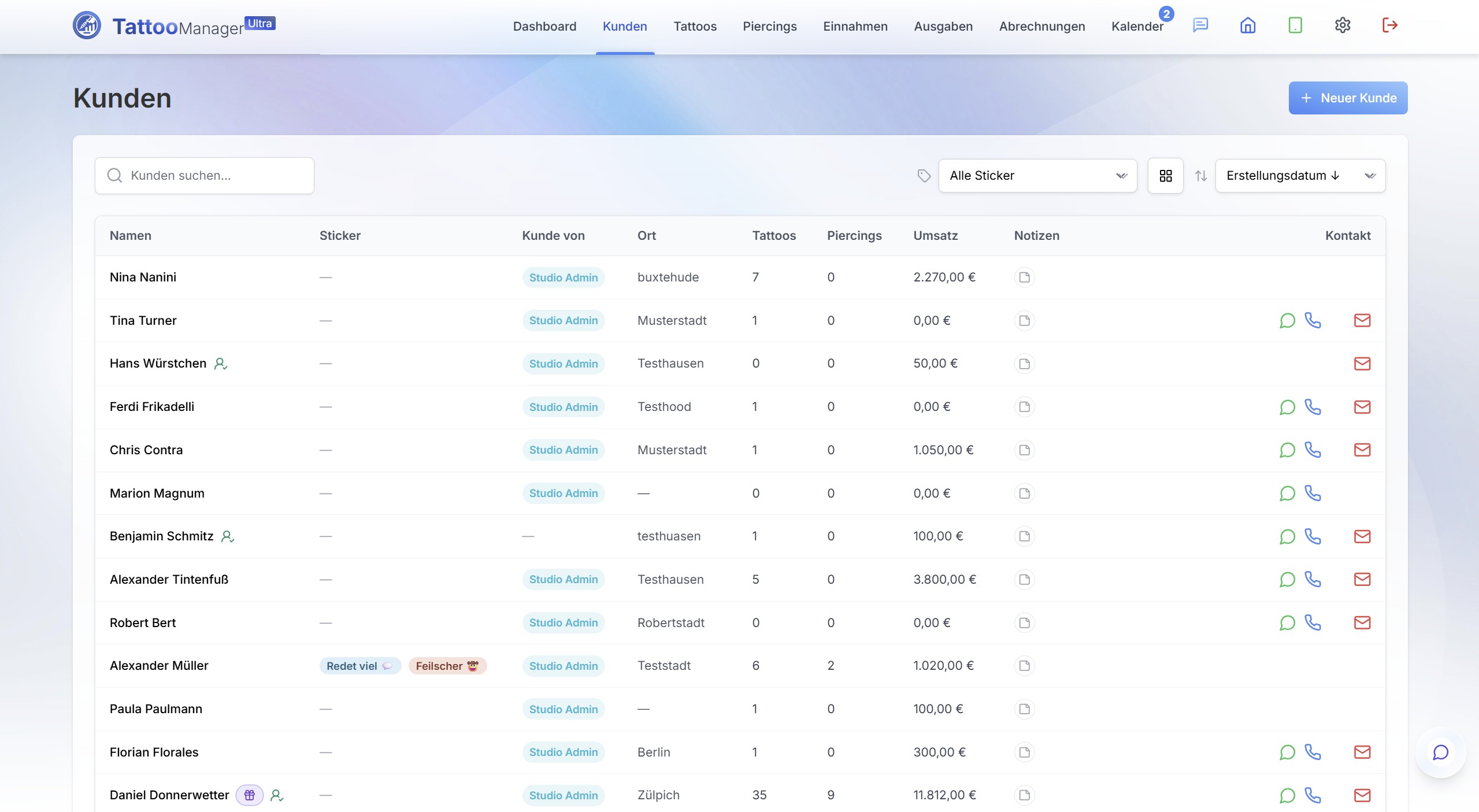The height and width of the screenshot is (812, 1479).
Task: Click the sticker tag filter icon
Action: pos(924,176)
